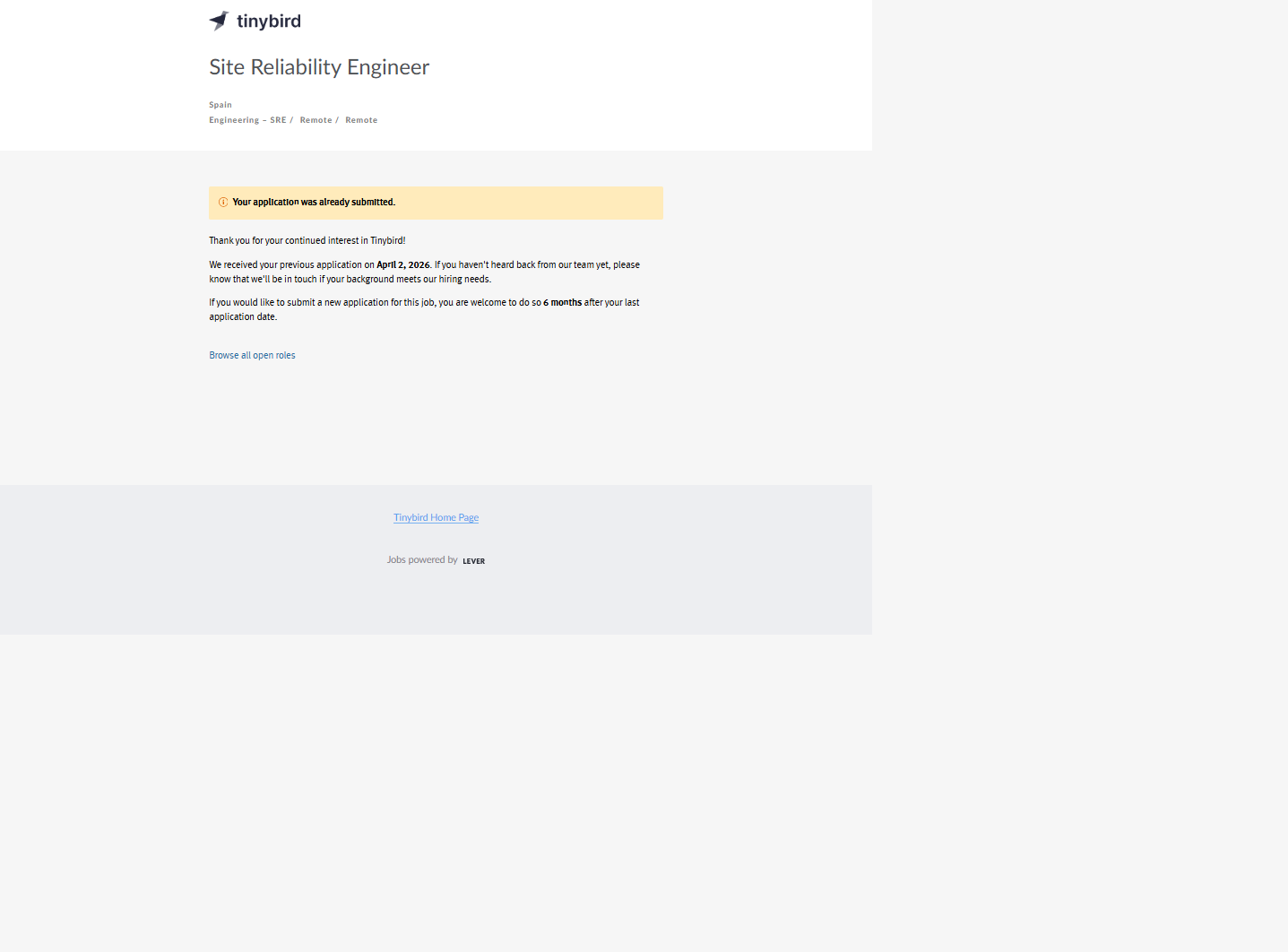
Task: Click 'We received your previous application' text
Action: 285,265
